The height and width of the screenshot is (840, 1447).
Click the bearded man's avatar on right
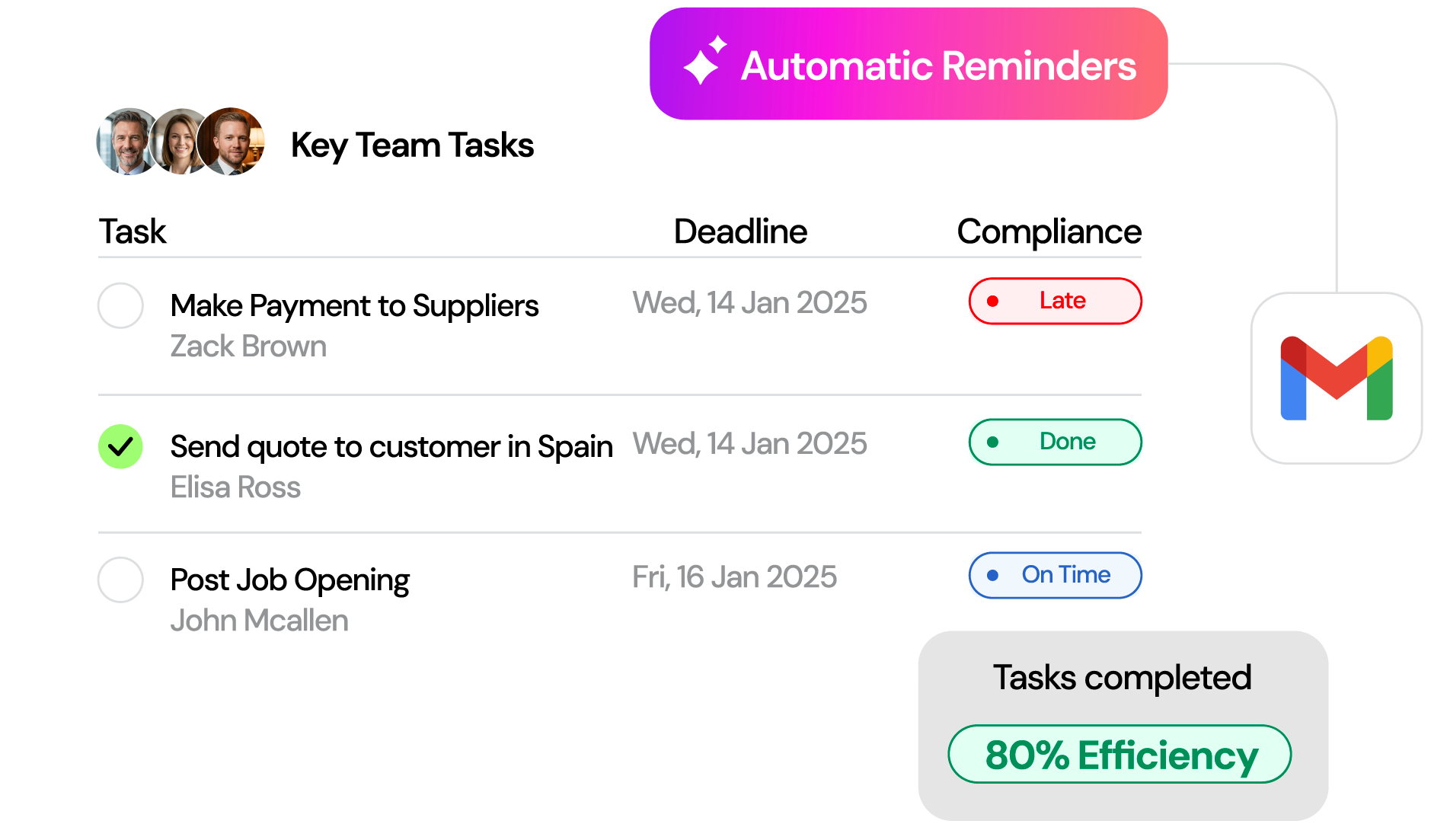coord(232,142)
